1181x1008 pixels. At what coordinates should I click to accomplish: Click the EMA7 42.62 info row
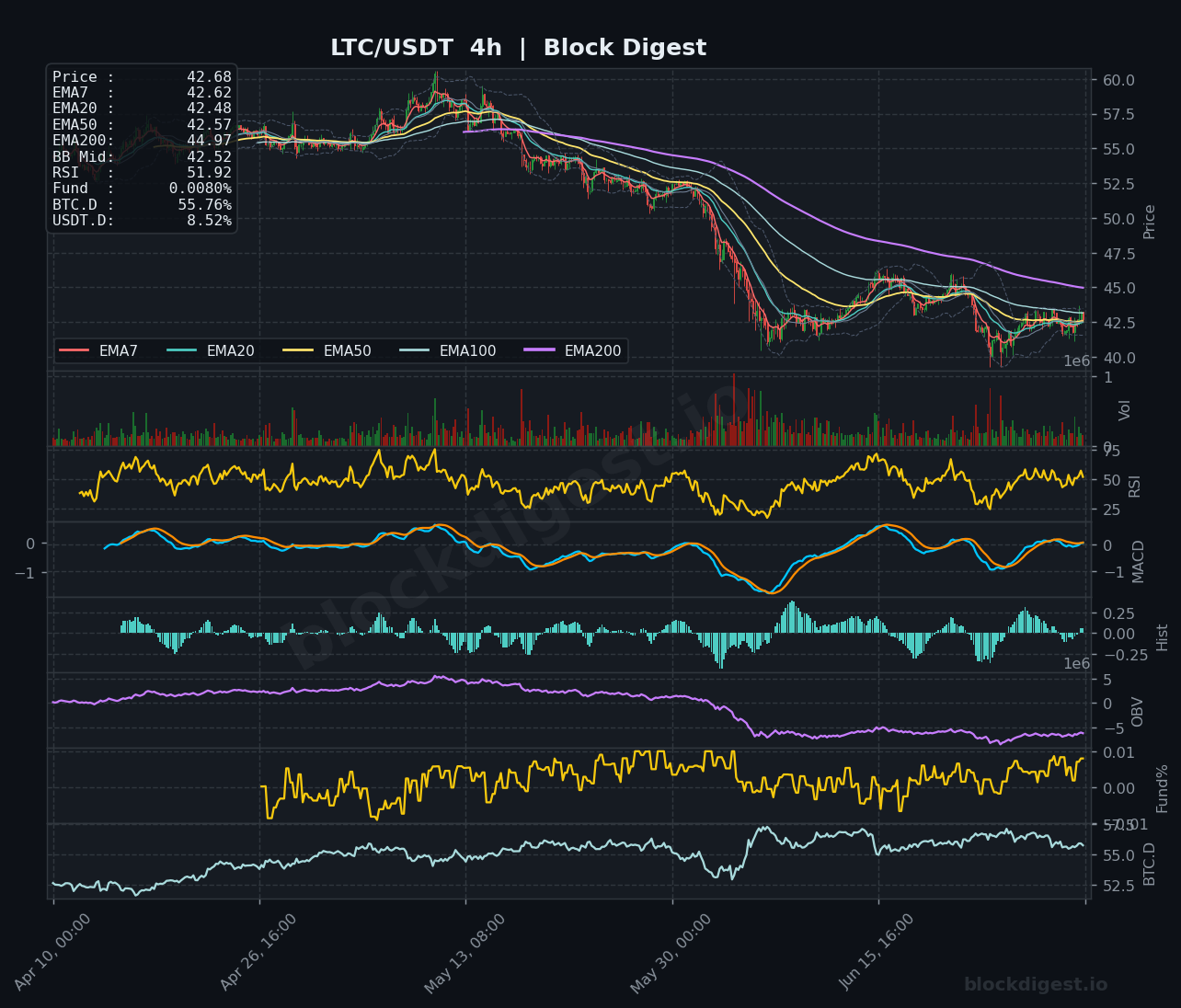tap(142, 93)
